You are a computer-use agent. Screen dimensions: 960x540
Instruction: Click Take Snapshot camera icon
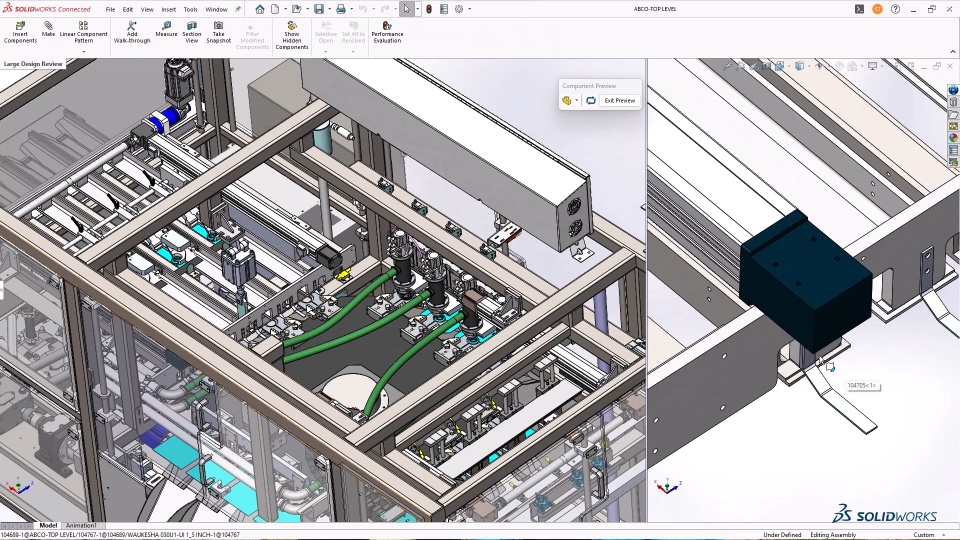pyautogui.click(x=218, y=31)
